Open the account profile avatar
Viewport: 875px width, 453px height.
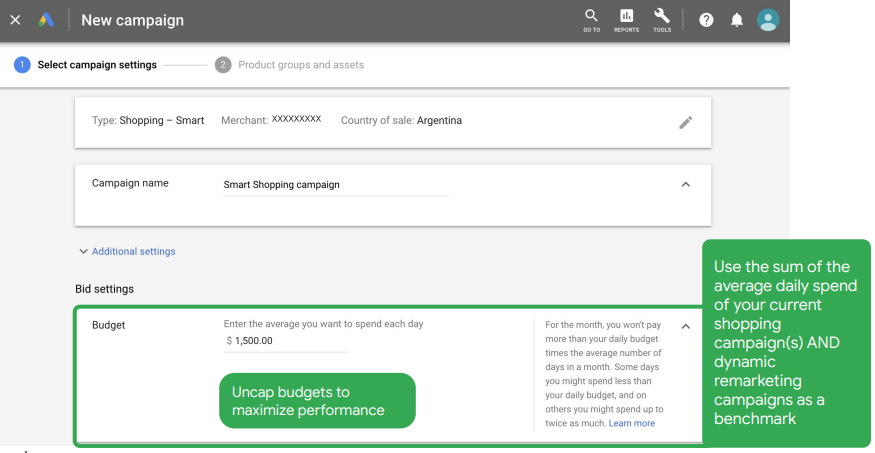pyautogui.click(x=768, y=20)
